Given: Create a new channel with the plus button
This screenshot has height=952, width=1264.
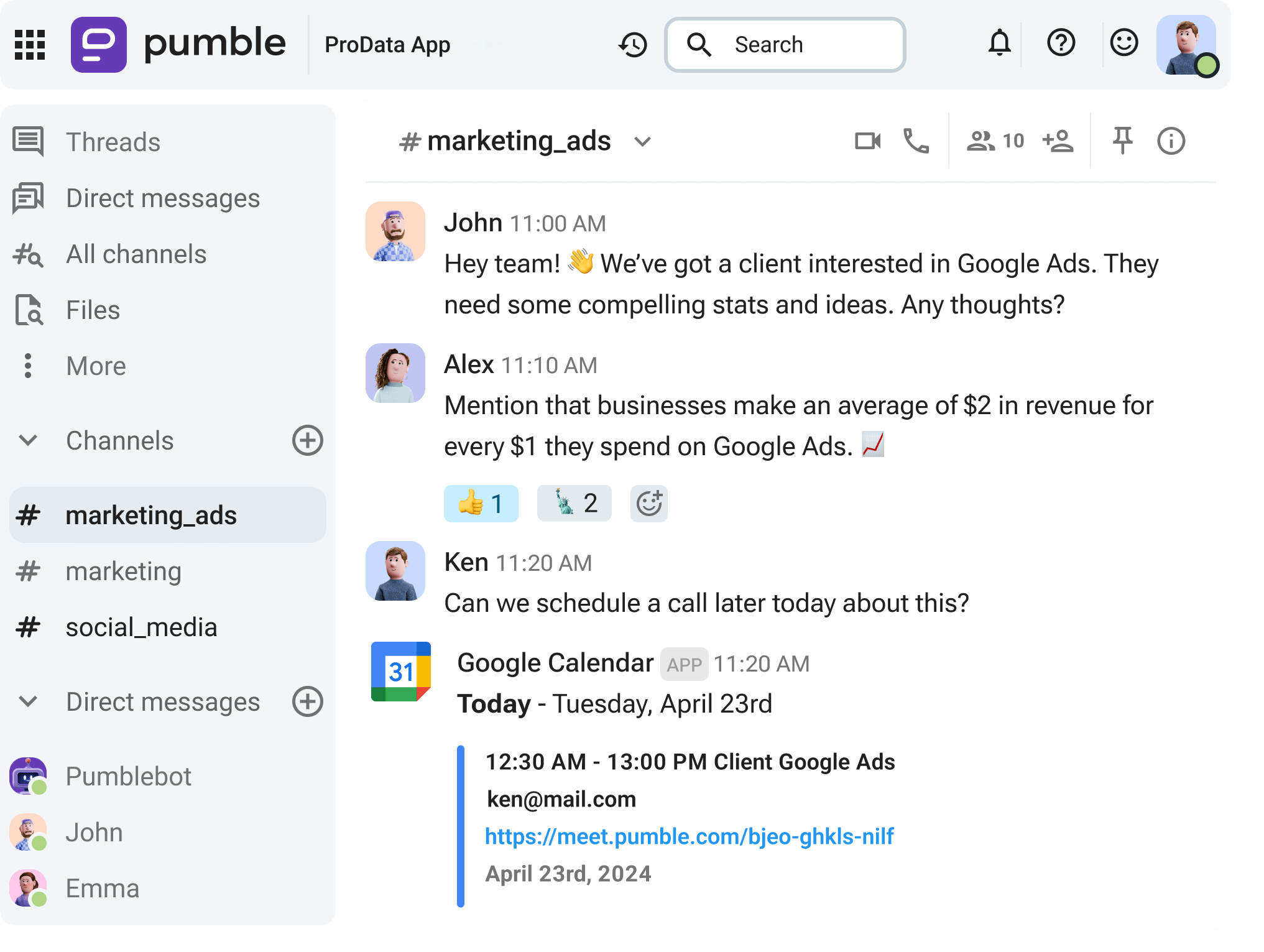Looking at the screenshot, I should click(x=307, y=441).
